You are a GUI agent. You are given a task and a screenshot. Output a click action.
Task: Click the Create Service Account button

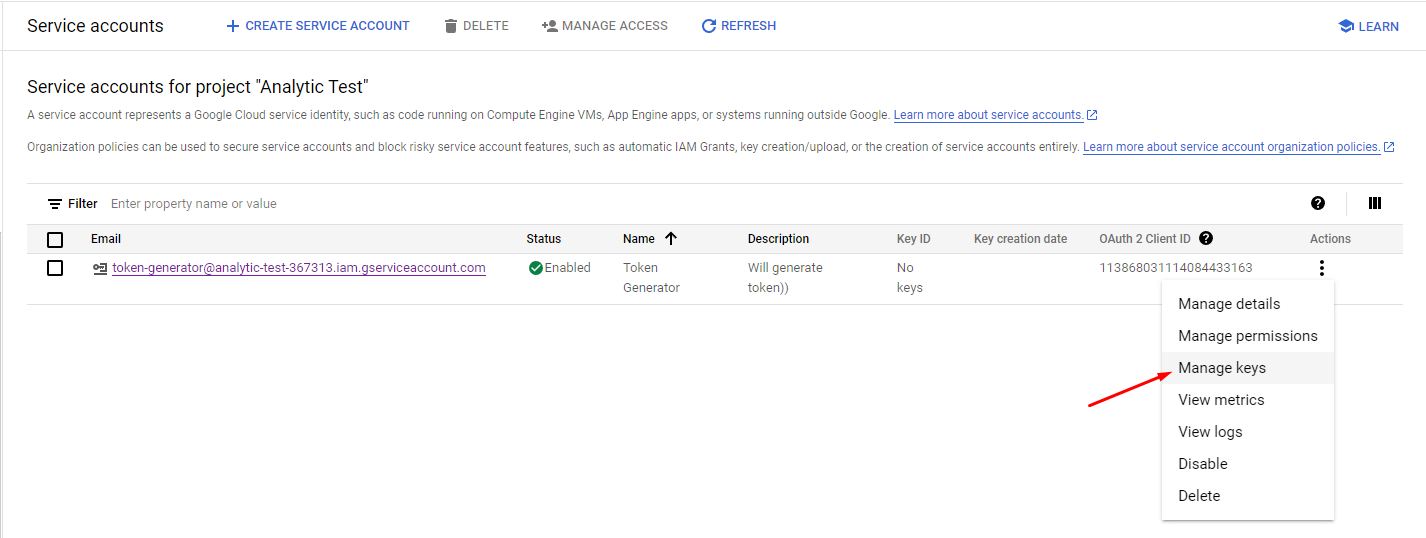[318, 26]
